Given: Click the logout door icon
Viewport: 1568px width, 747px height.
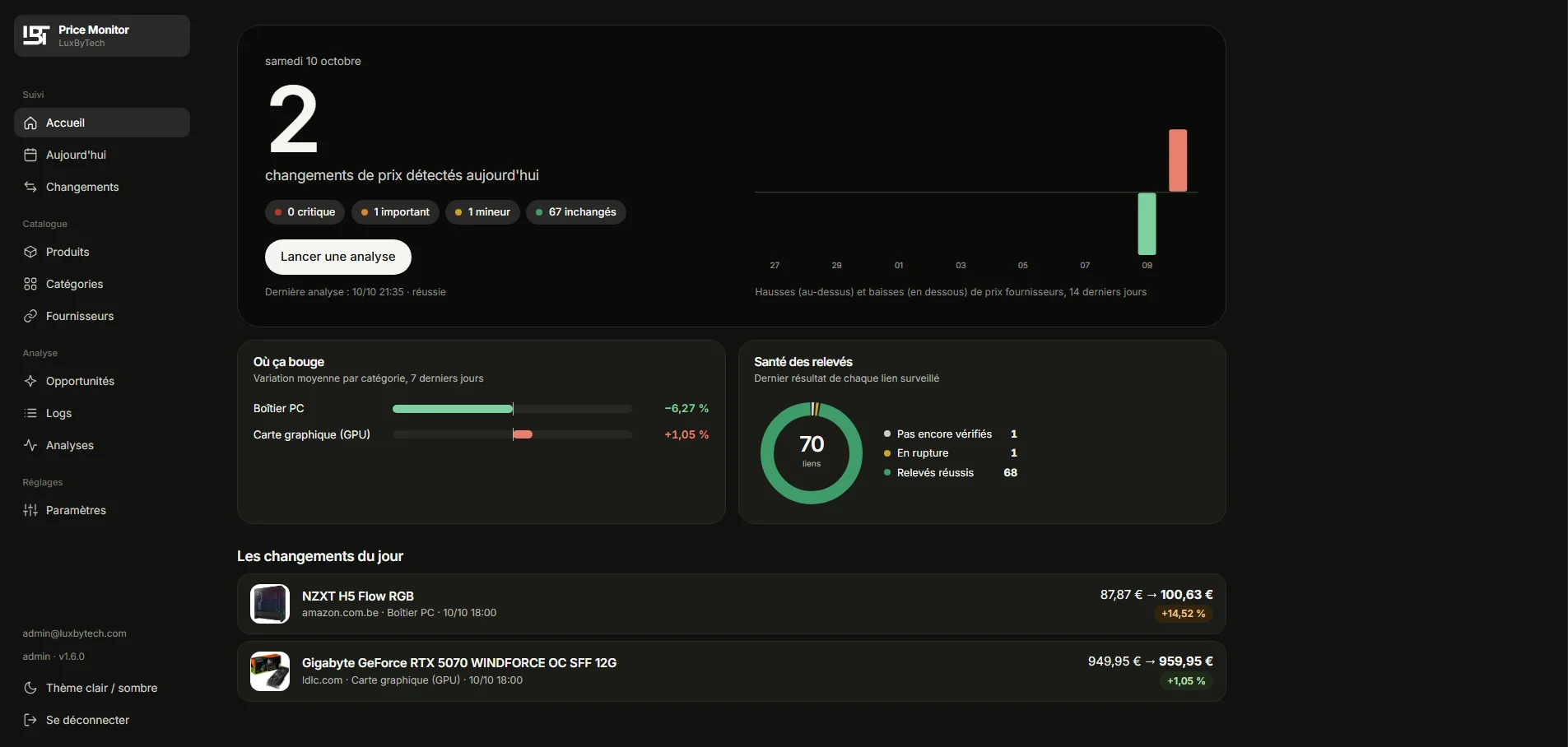Looking at the screenshot, I should coord(30,720).
